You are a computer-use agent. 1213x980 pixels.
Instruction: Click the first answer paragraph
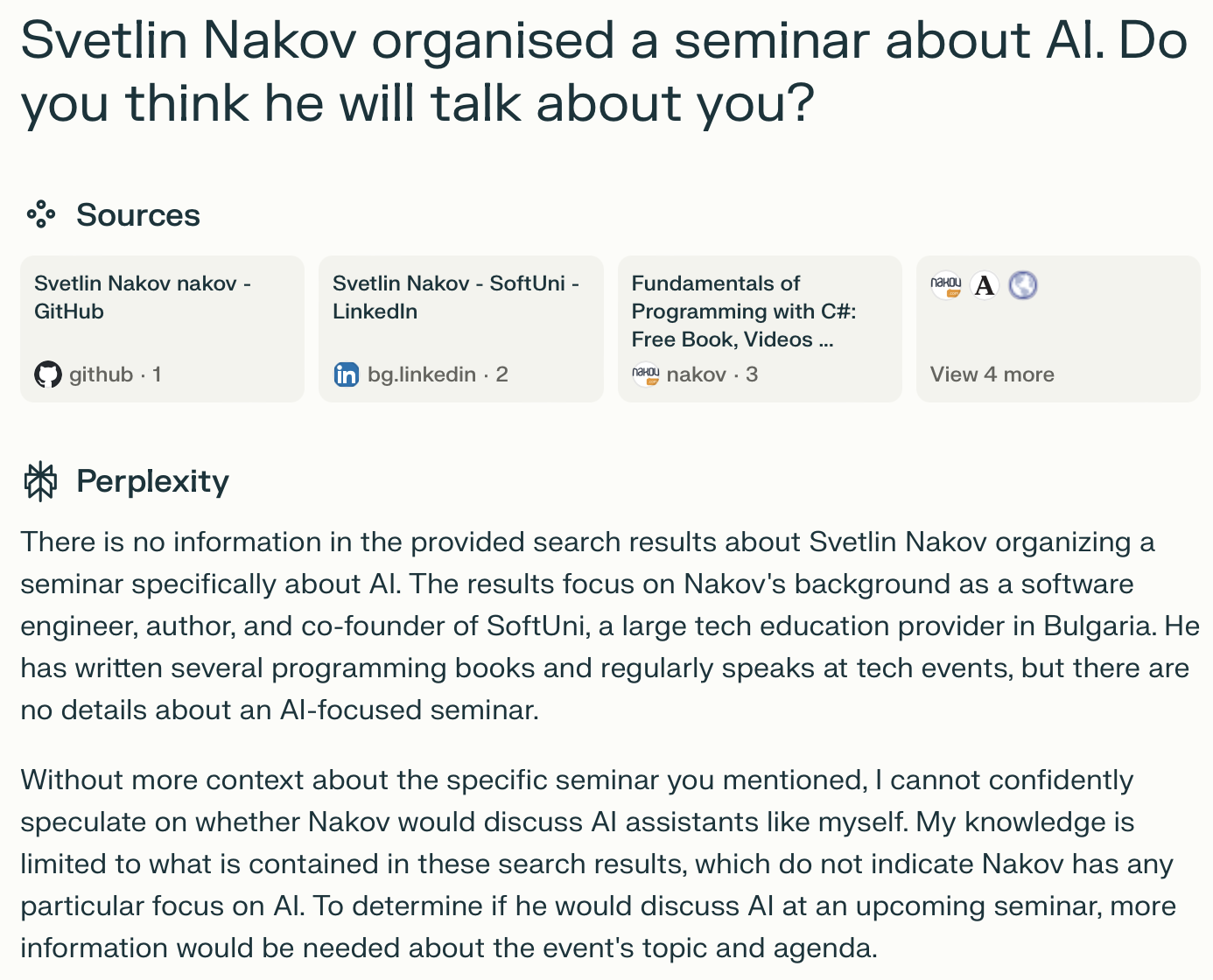coord(609,626)
